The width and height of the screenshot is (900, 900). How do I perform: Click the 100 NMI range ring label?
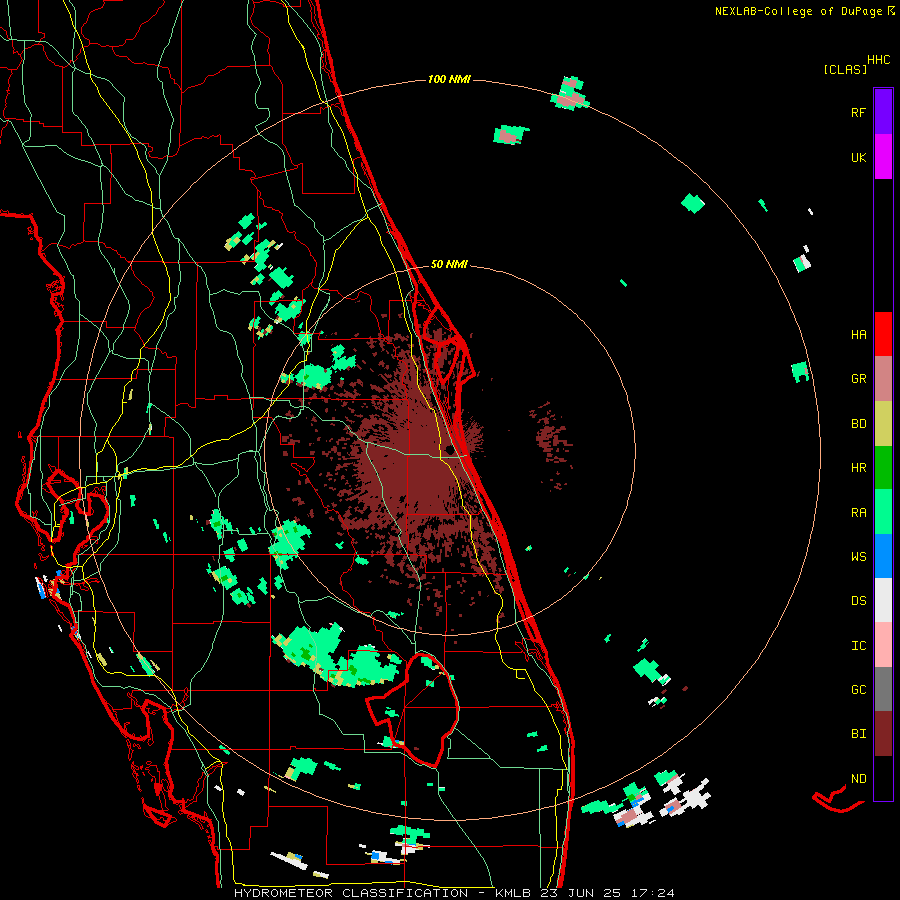449,79
